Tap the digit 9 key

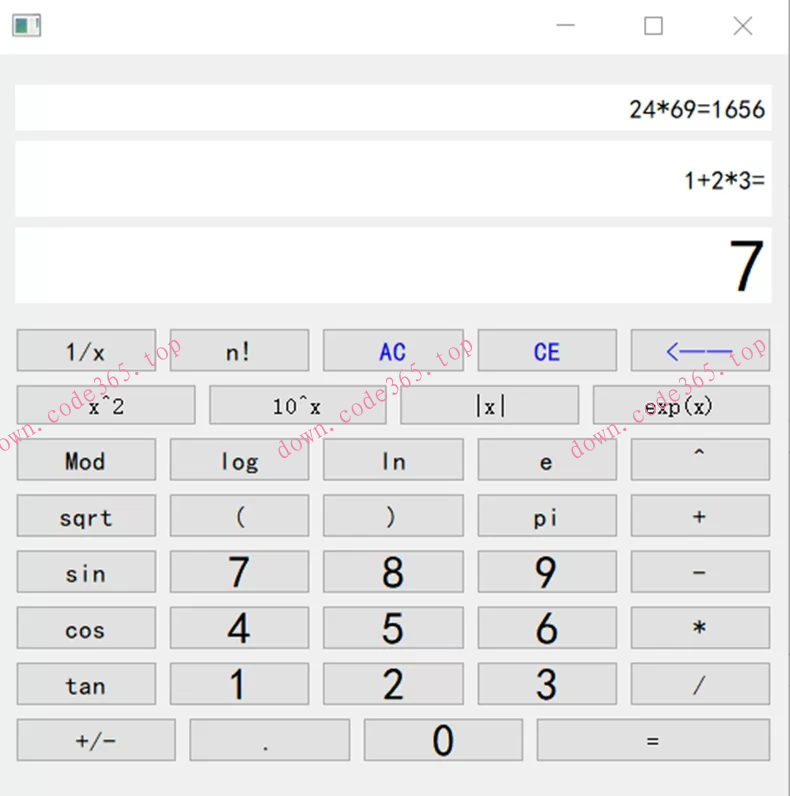point(547,572)
